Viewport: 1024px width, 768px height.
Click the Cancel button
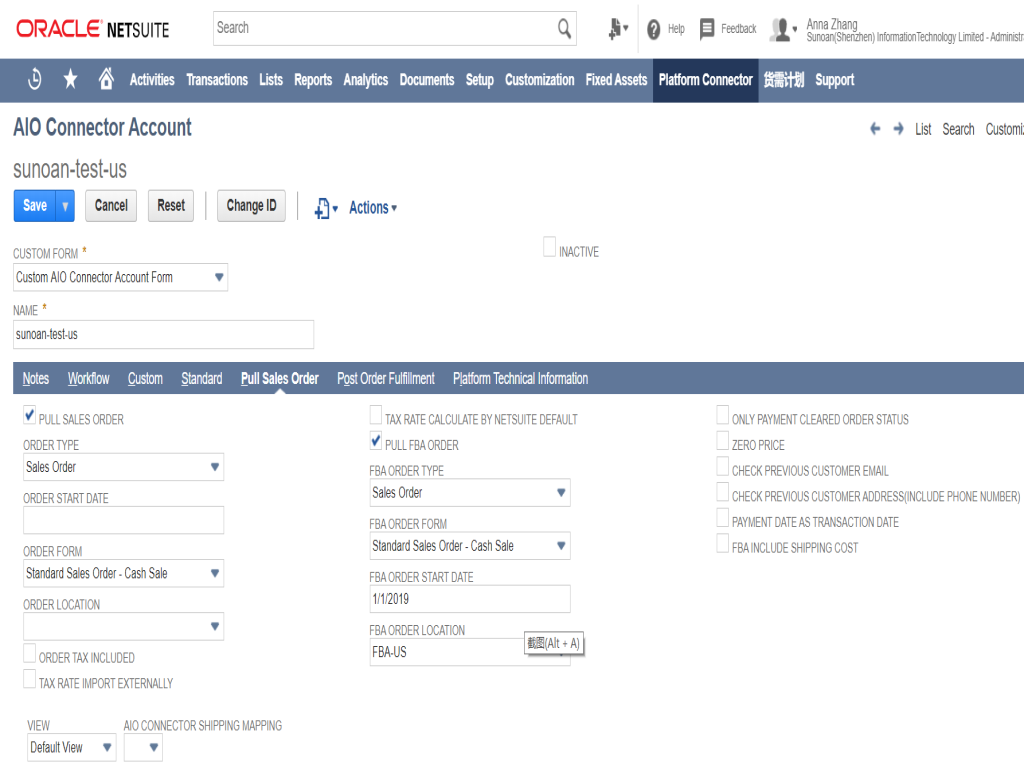coord(111,206)
